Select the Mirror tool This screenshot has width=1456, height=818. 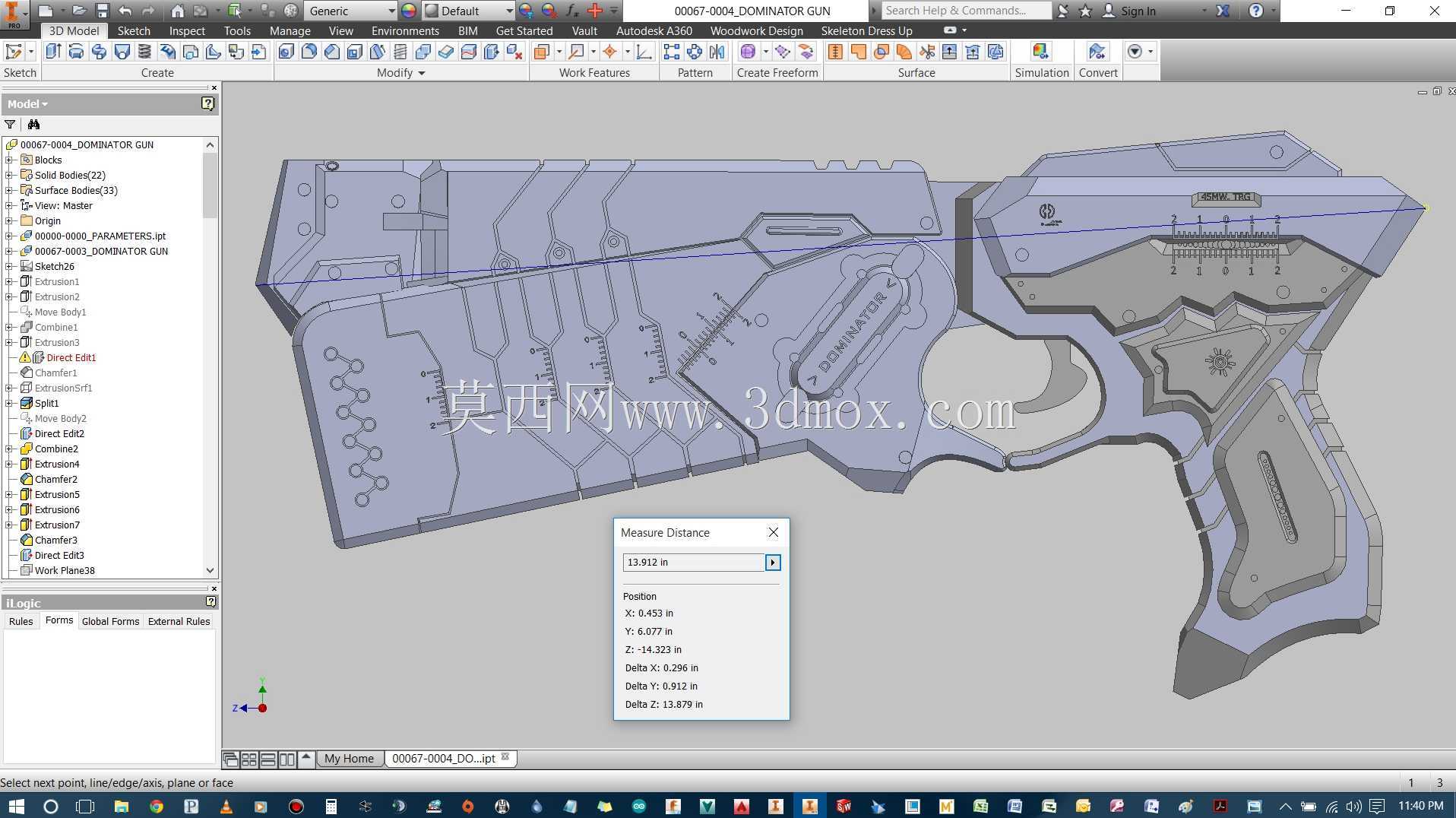pyautogui.click(x=717, y=52)
